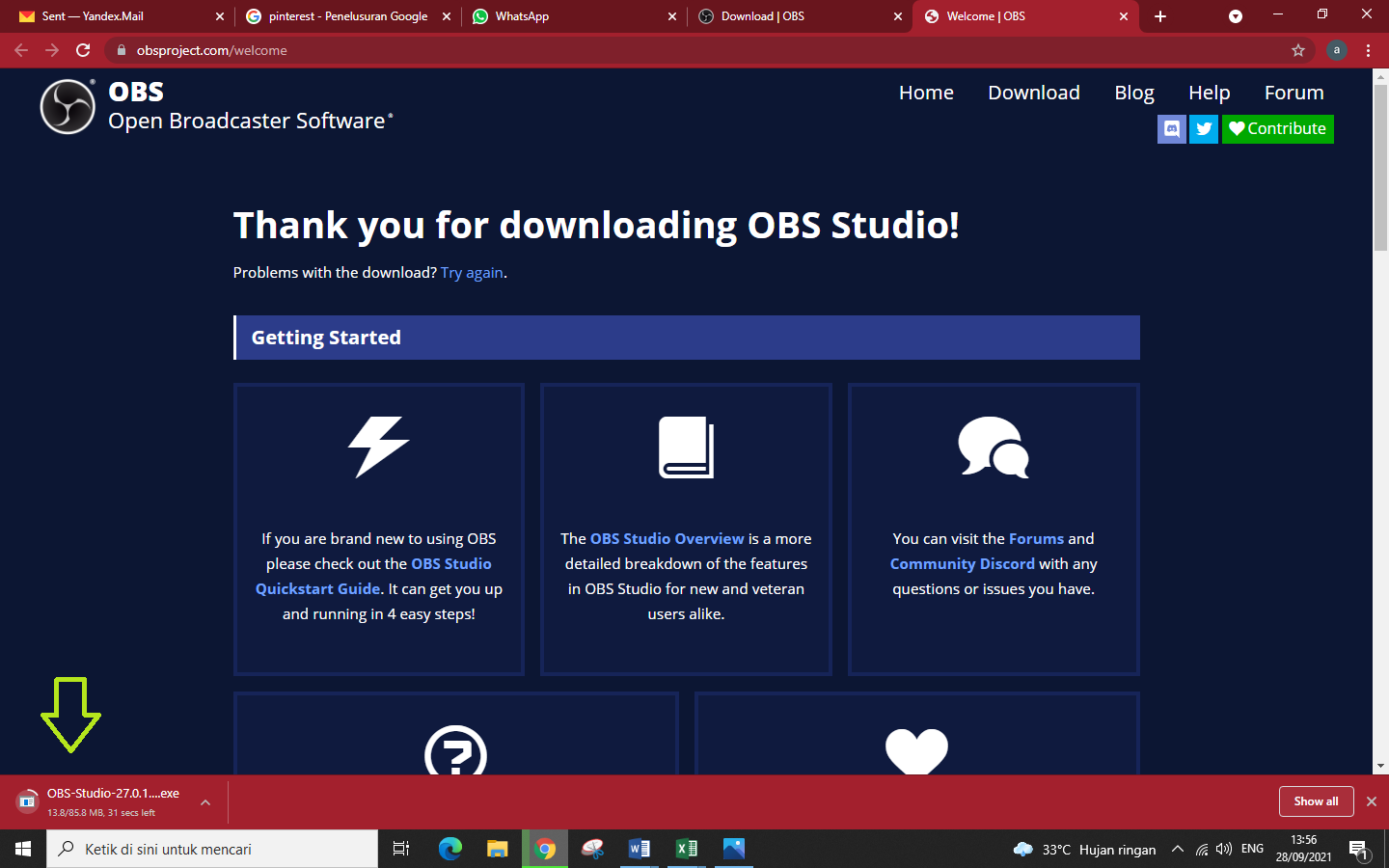The image size is (1389, 868).
Task: Expand hidden icons in the system tray
Action: [x=1177, y=849]
